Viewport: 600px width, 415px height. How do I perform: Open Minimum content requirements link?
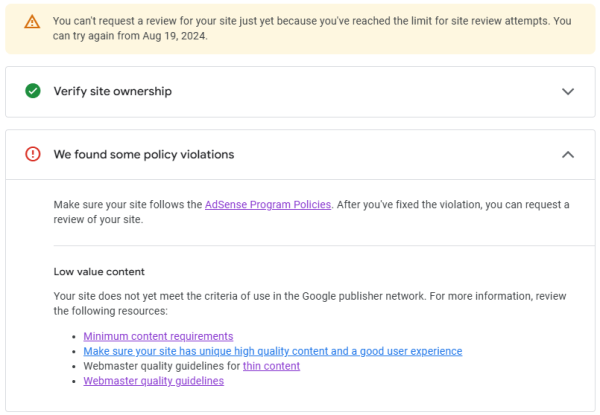click(158, 336)
